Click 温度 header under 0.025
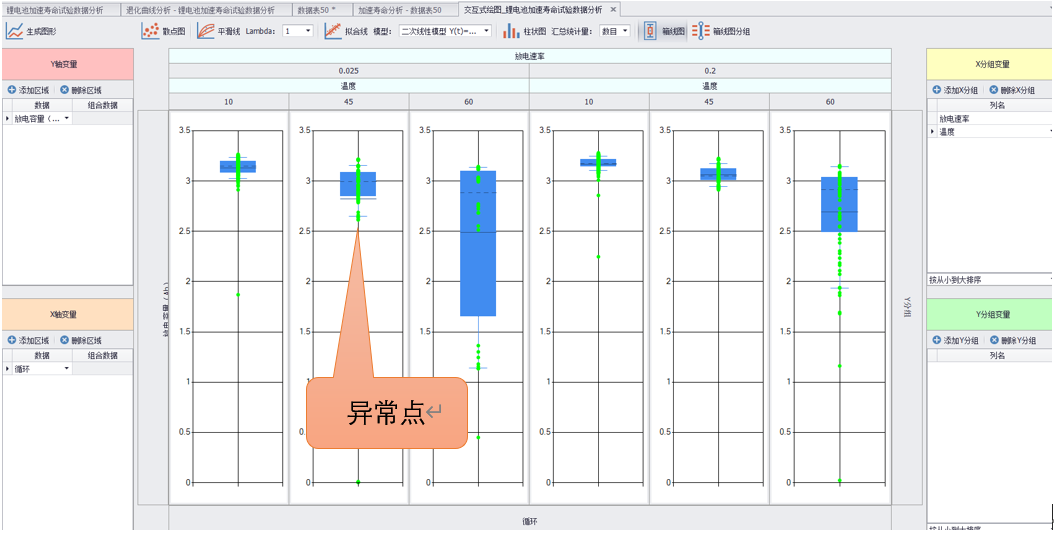The image size is (1054, 536). click(349, 86)
